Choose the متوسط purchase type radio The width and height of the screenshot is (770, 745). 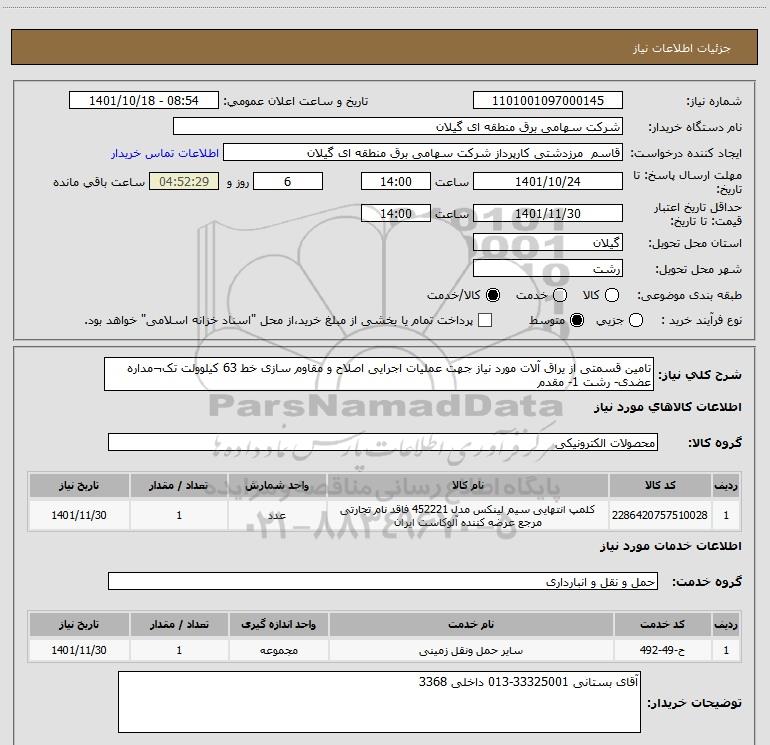pyautogui.click(x=577, y=320)
